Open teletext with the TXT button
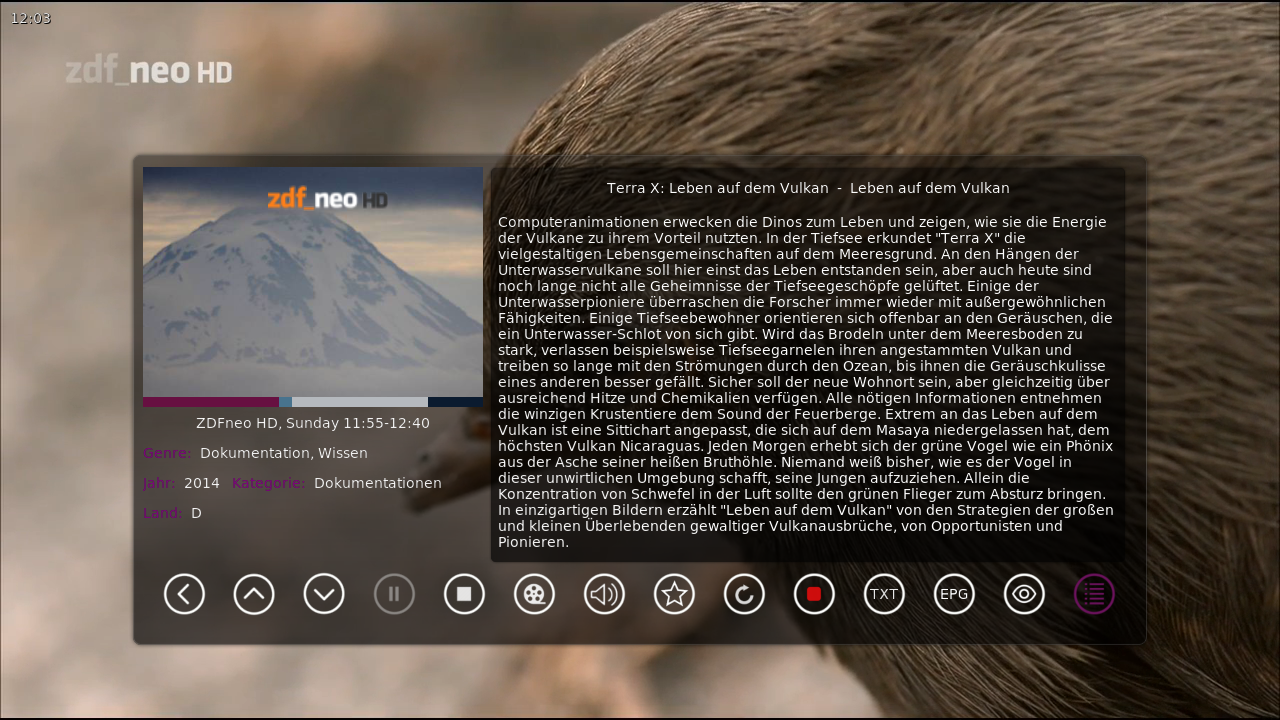1280x720 pixels. pyautogui.click(x=884, y=594)
